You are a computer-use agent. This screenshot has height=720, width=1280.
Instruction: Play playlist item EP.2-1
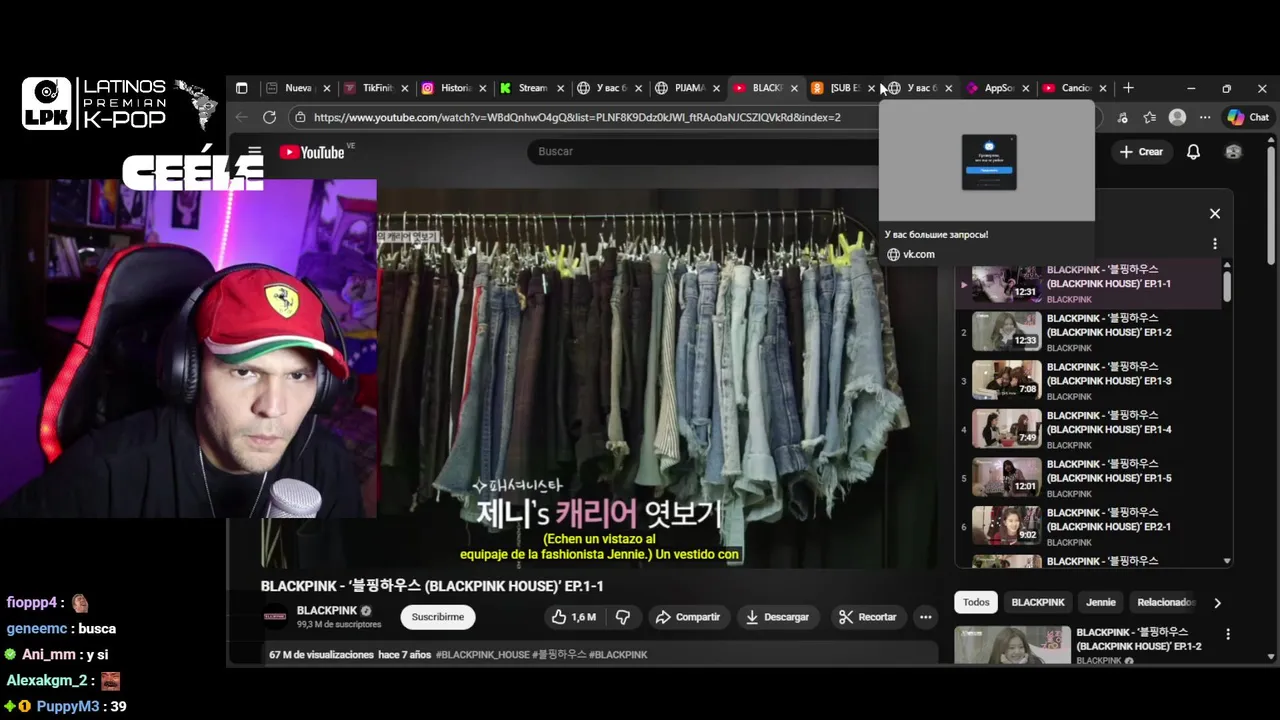click(1088, 526)
